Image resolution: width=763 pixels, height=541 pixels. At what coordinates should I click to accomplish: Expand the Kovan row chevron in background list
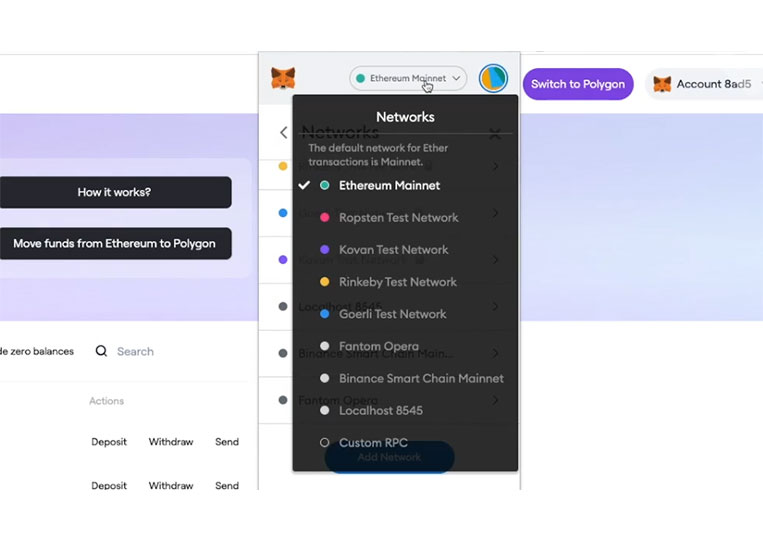coord(495,259)
